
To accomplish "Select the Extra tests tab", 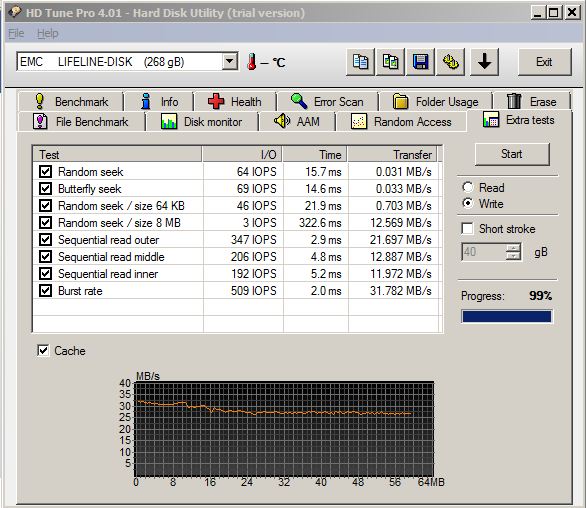I will [519, 120].
